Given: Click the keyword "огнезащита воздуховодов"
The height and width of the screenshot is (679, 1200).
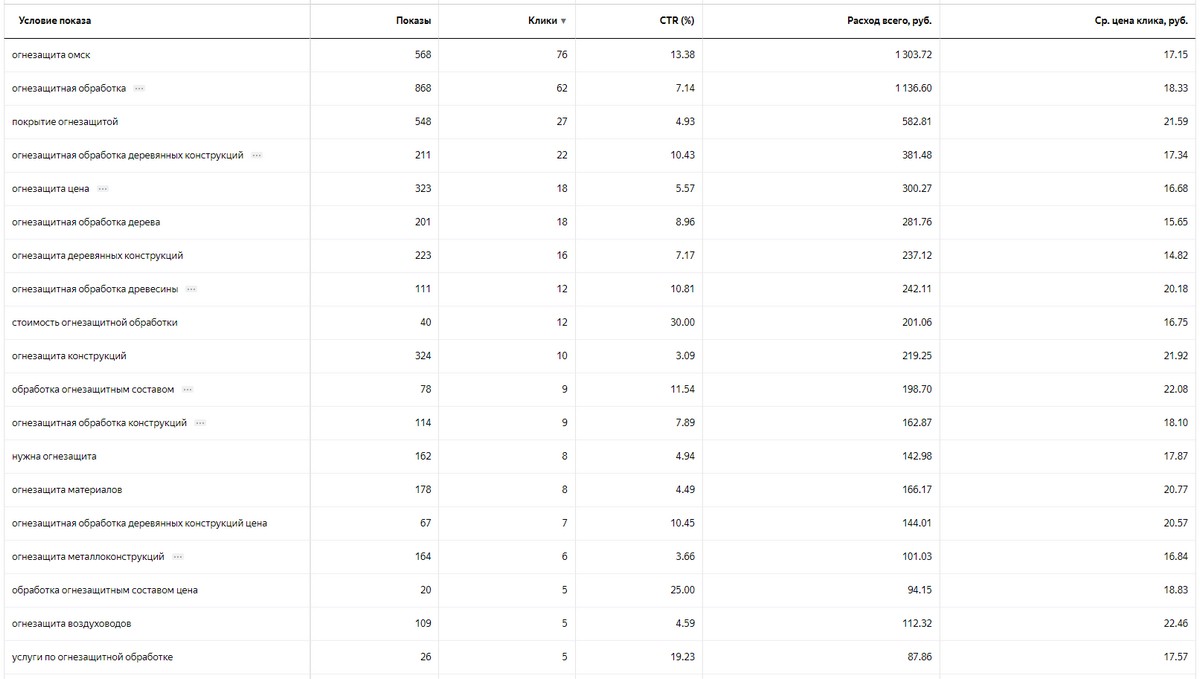Looking at the screenshot, I should point(71,624).
